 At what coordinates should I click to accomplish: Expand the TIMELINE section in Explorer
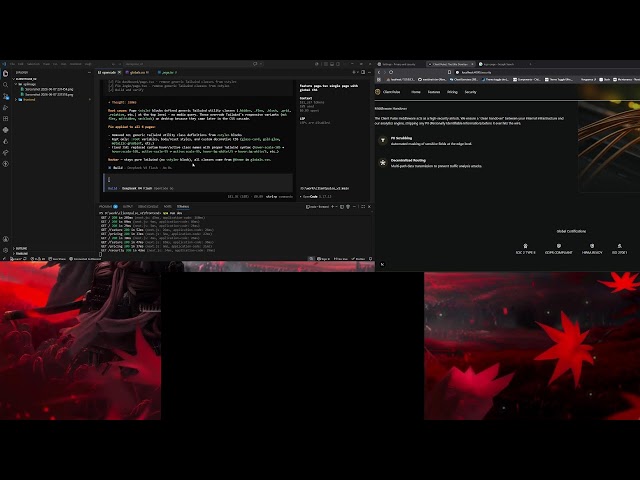coord(21,253)
